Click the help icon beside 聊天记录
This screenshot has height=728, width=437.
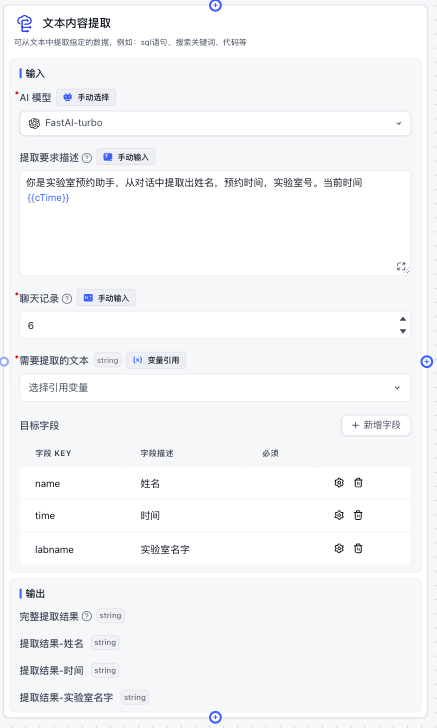67,299
